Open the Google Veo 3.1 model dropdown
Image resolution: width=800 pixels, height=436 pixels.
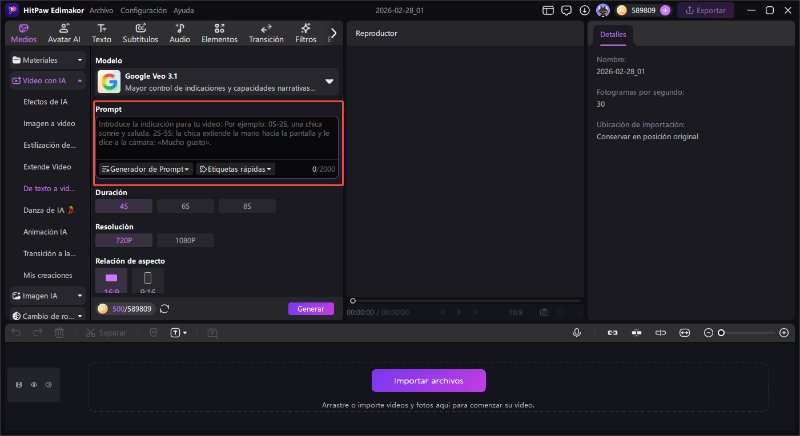(x=217, y=82)
